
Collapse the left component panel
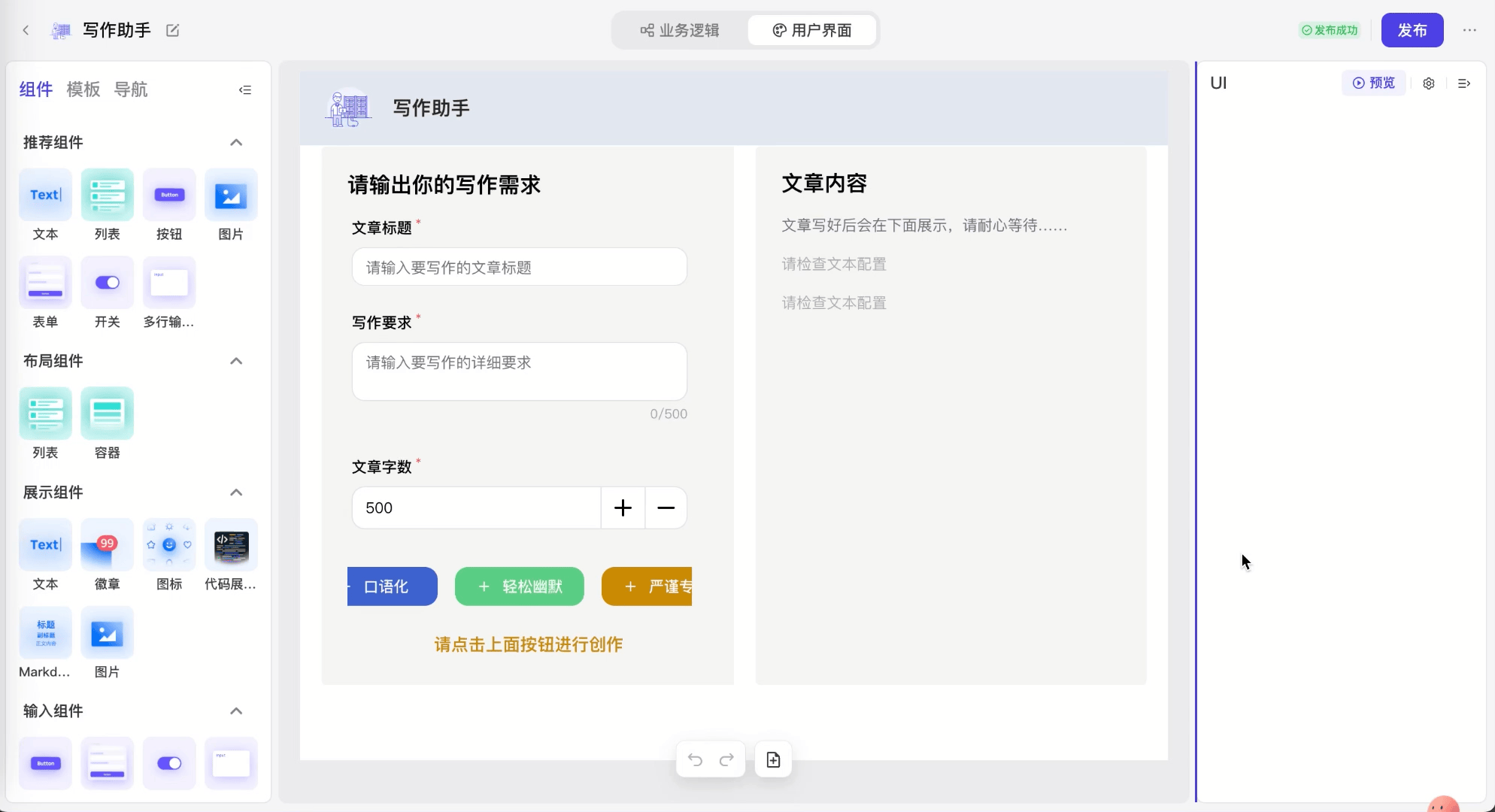tap(245, 89)
